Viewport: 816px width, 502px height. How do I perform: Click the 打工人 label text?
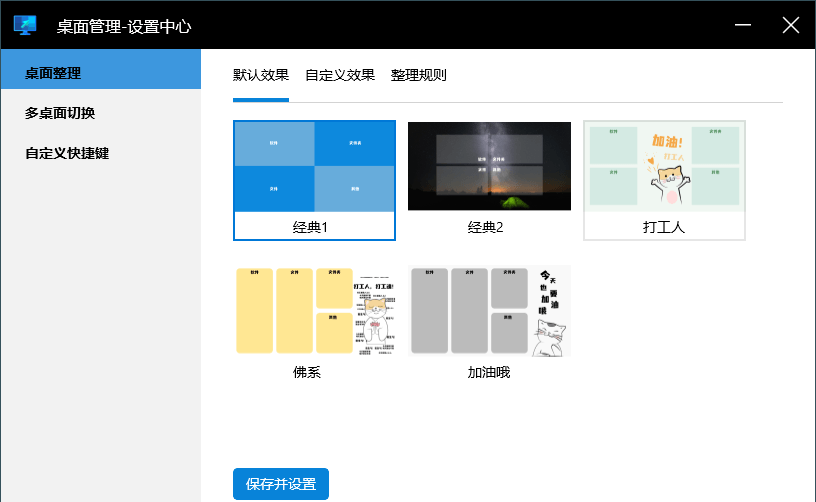pyautogui.click(x=663, y=227)
